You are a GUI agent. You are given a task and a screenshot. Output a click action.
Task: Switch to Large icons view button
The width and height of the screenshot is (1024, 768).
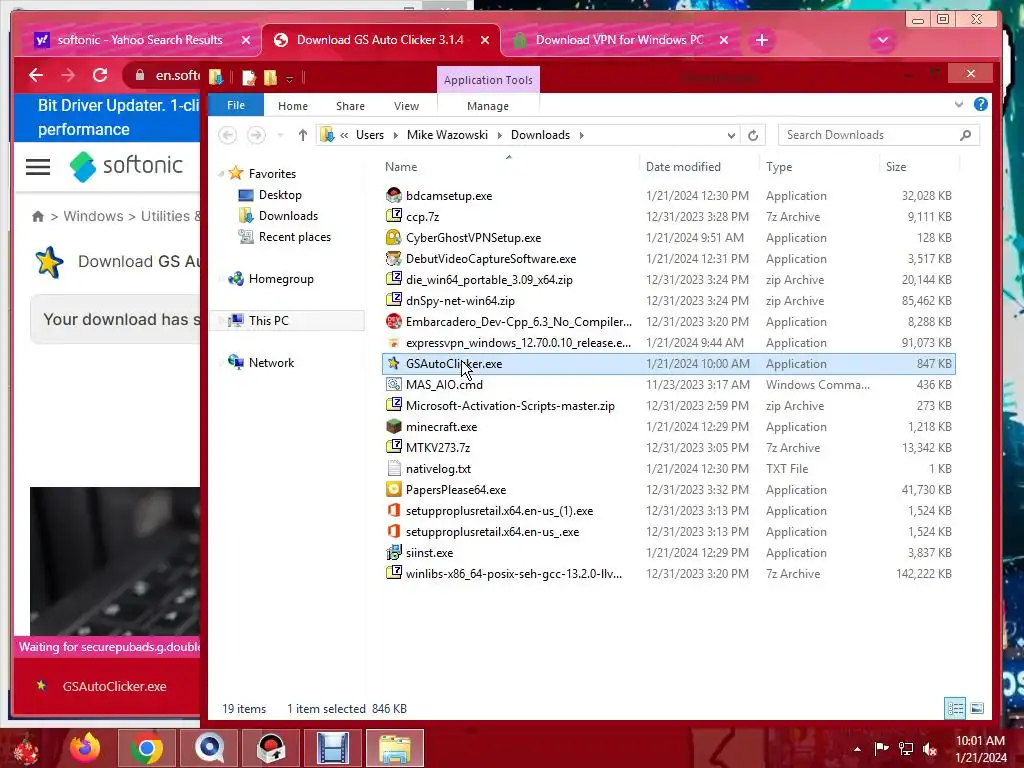click(977, 709)
